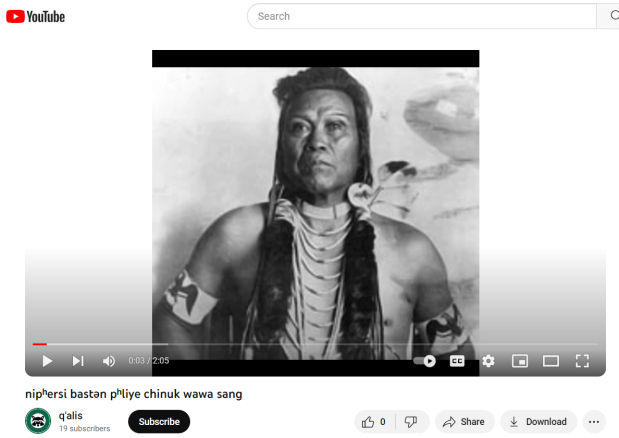
Task: Enter fullscreen mode
Action: pyautogui.click(x=582, y=361)
